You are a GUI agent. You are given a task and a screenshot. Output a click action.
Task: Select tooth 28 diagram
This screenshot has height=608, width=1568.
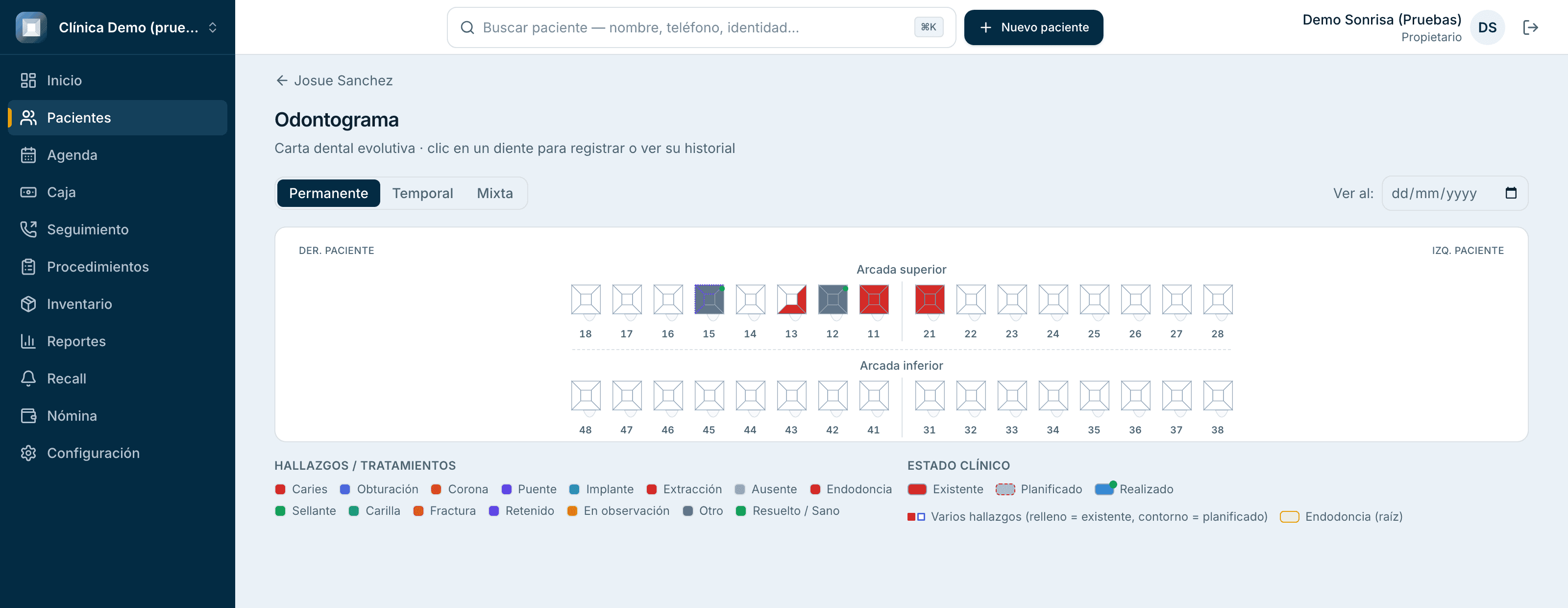pyautogui.click(x=1218, y=300)
